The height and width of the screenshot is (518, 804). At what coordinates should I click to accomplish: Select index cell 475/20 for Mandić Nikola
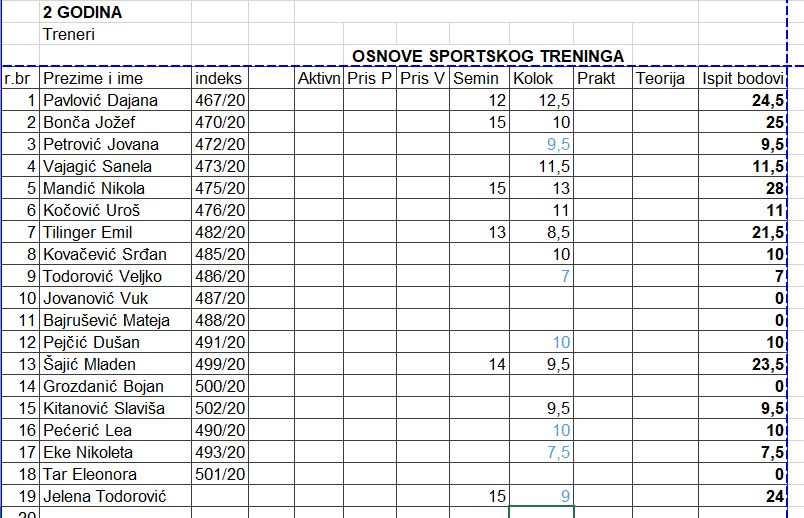point(219,188)
